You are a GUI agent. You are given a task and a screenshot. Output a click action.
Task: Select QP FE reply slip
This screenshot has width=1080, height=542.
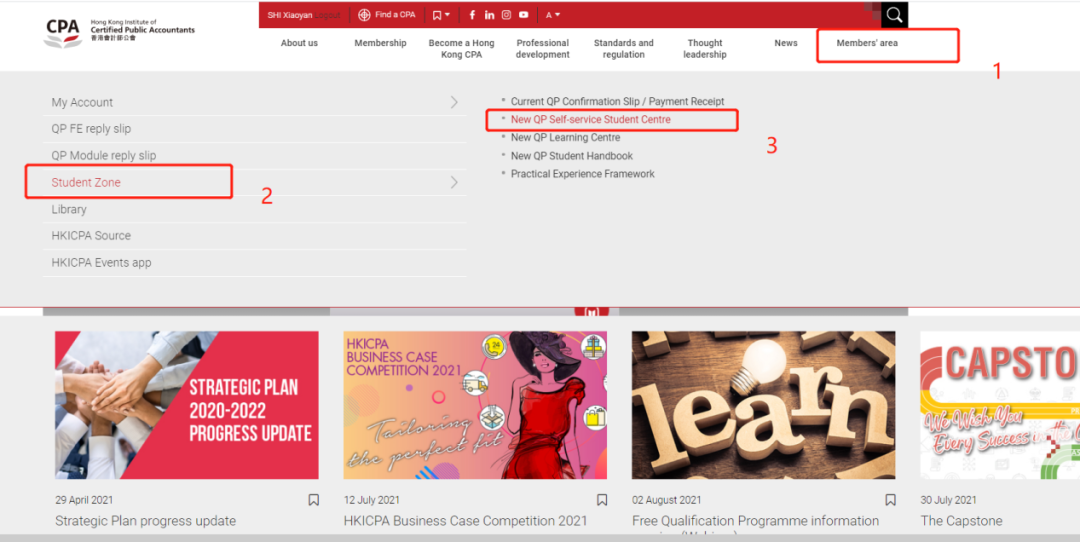[91, 129]
